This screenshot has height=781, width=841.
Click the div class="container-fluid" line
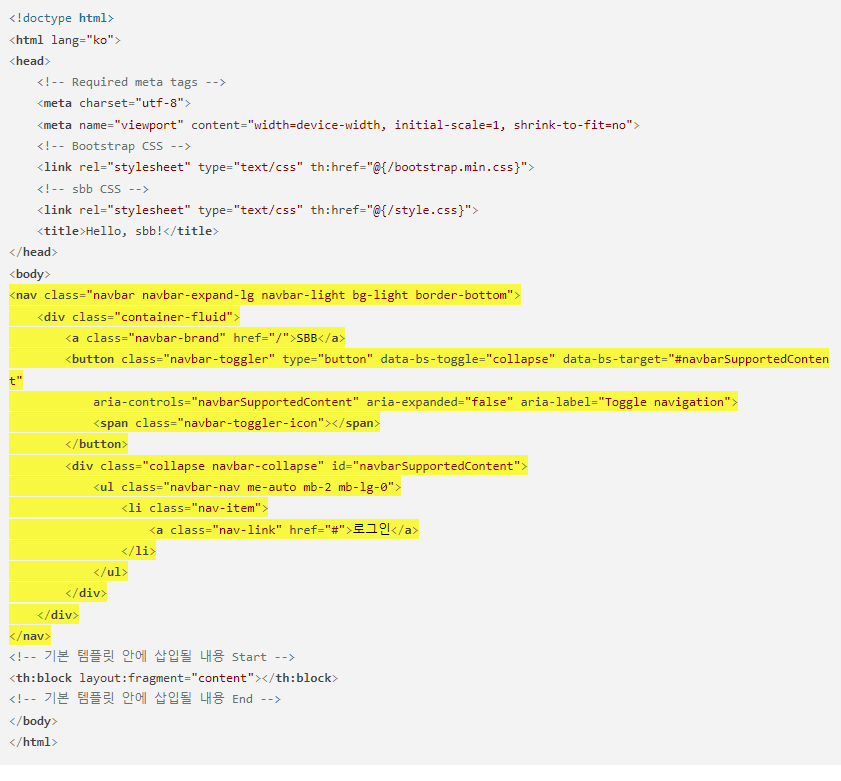tap(138, 317)
